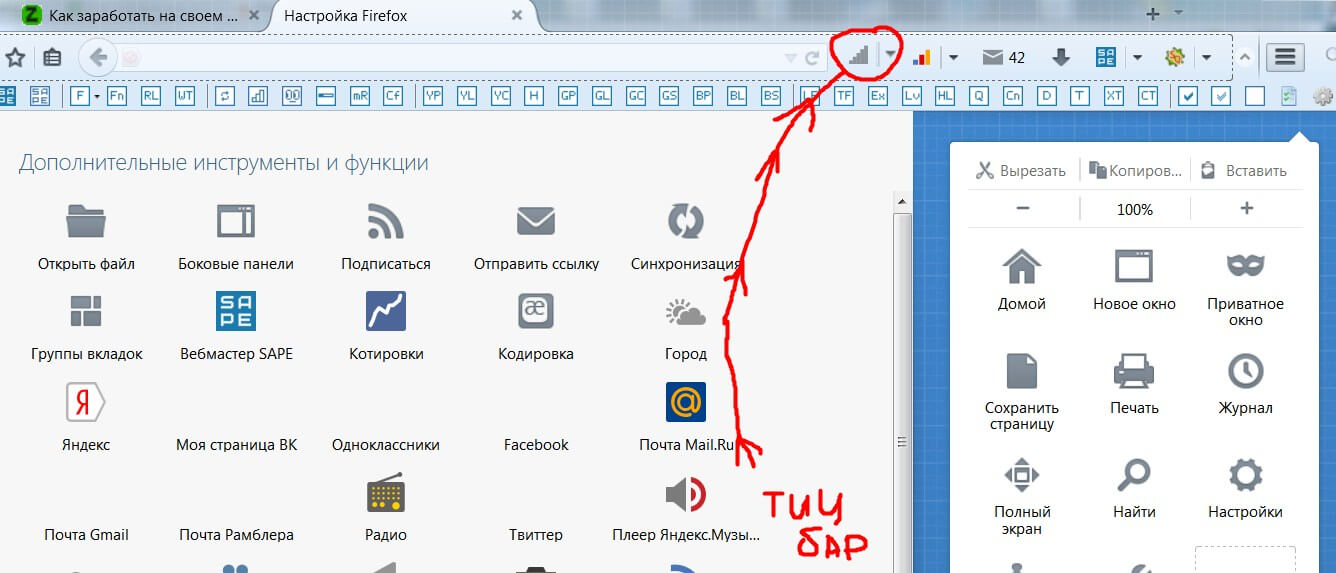Tick the empty checkbox in the SAPE bar

point(1254,96)
